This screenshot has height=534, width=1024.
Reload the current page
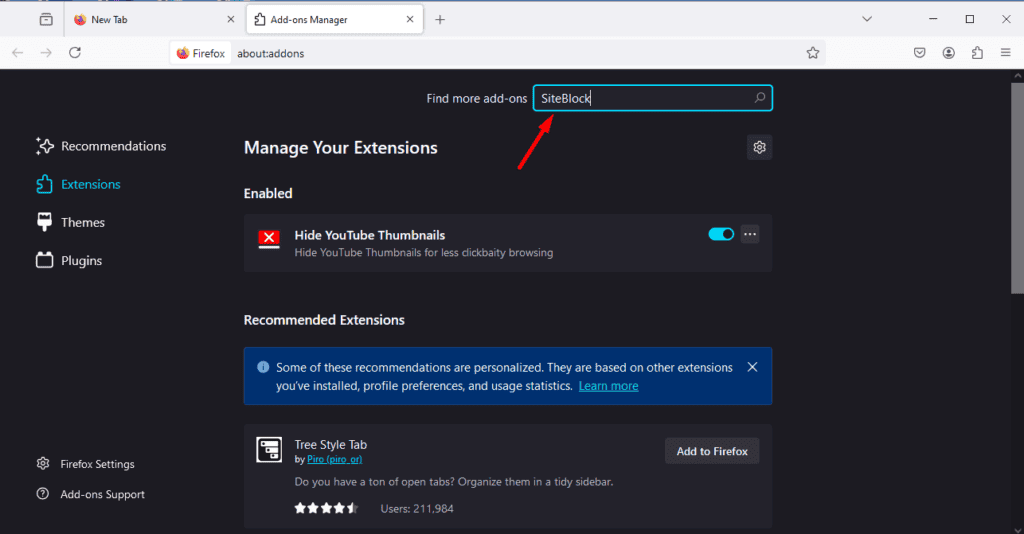pos(75,53)
